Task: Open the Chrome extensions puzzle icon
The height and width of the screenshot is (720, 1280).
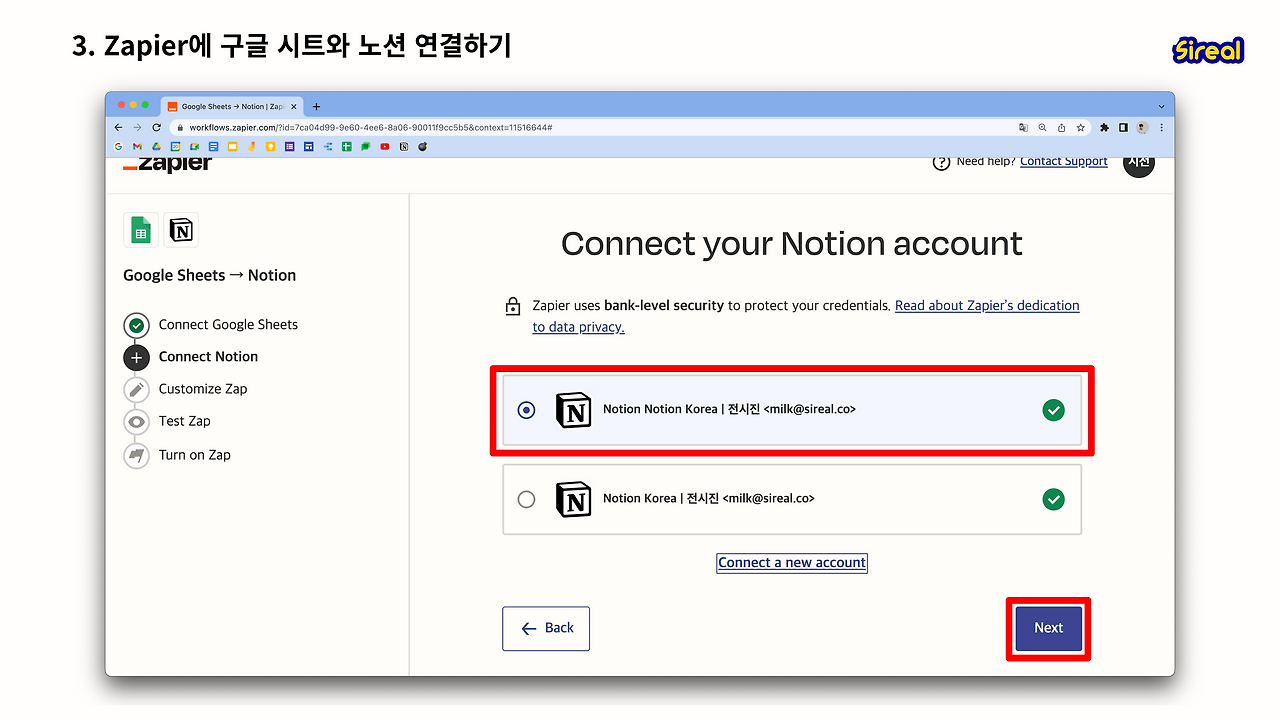Action: point(1104,127)
